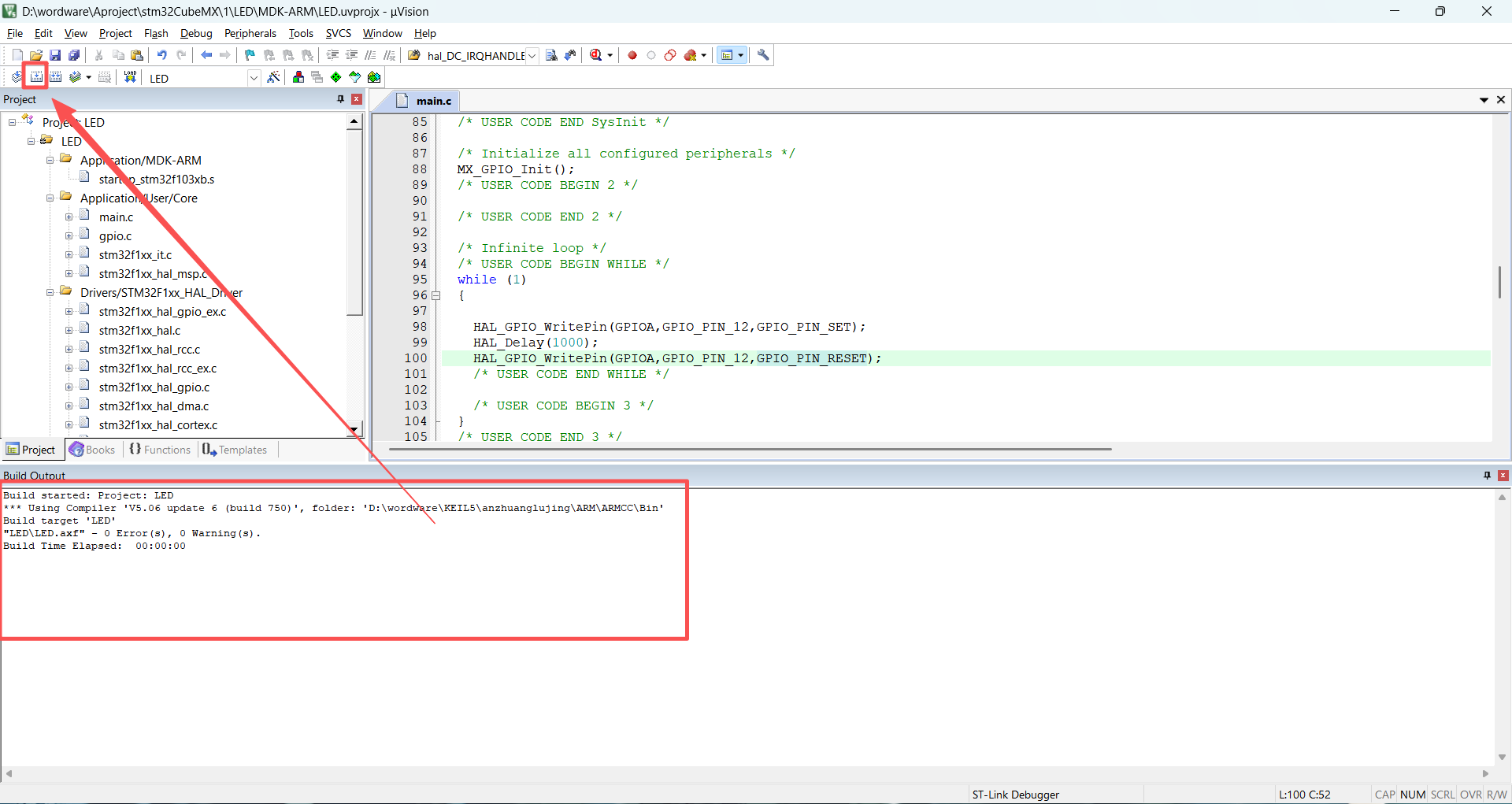Click the Download to flash LOAD icon

click(131, 77)
